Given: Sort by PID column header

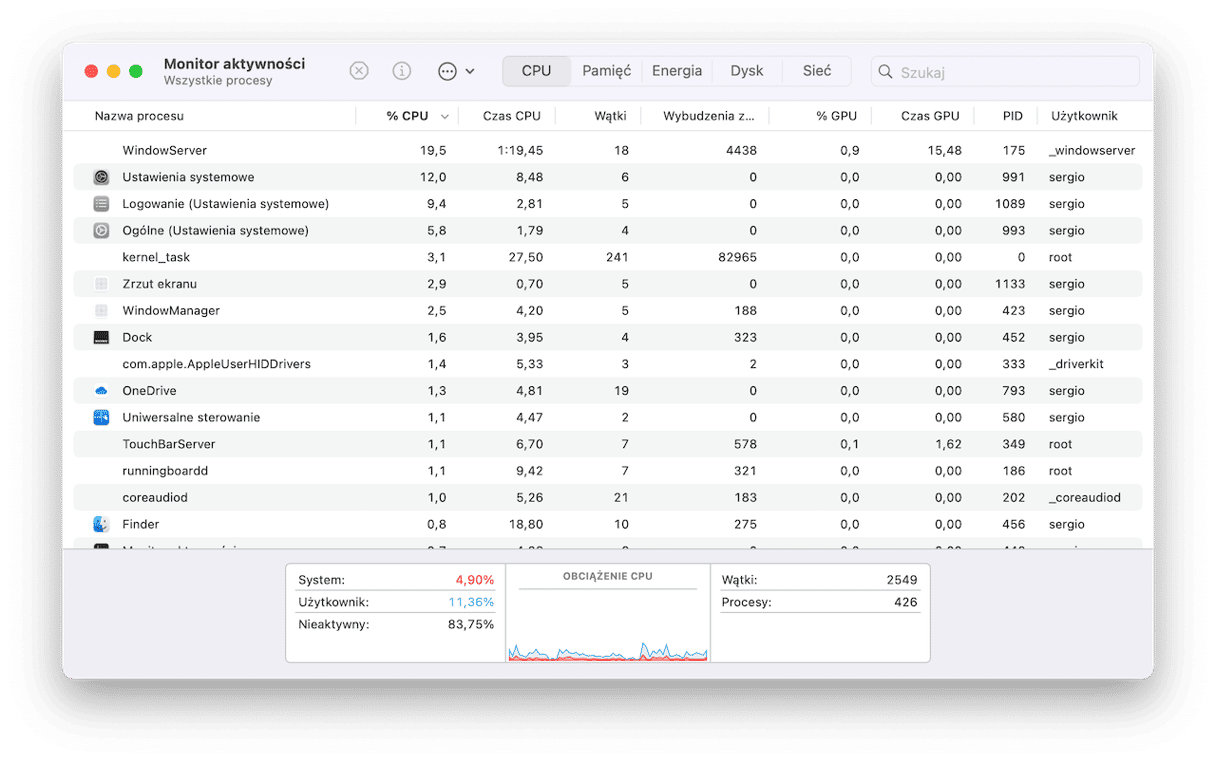Looking at the screenshot, I should point(1013,116).
